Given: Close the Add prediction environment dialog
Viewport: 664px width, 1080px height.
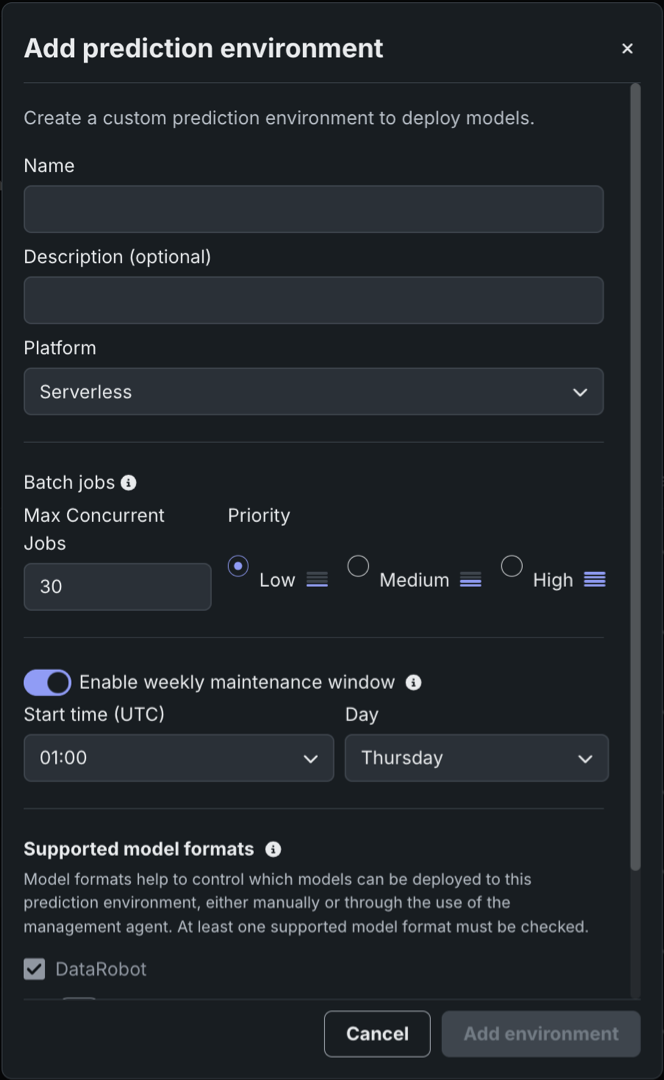Looking at the screenshot, I should click(627, 48).
